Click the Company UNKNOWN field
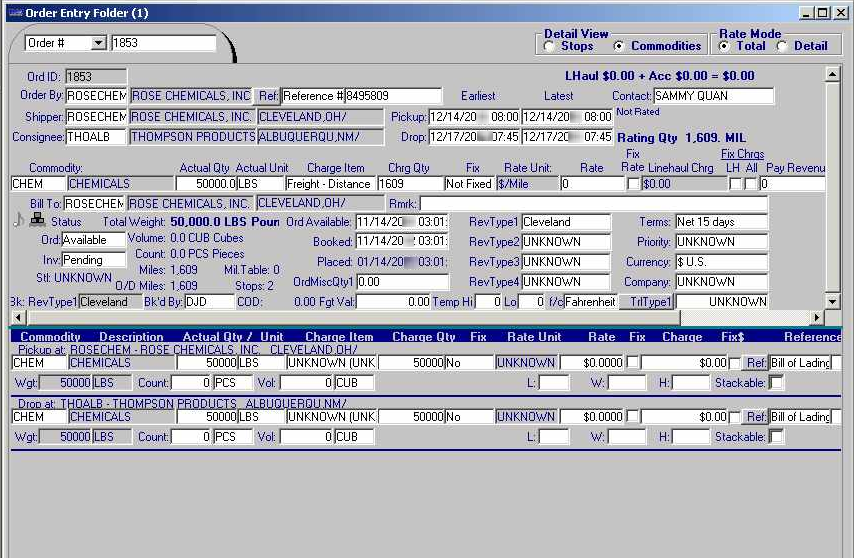 pos(721,282)
